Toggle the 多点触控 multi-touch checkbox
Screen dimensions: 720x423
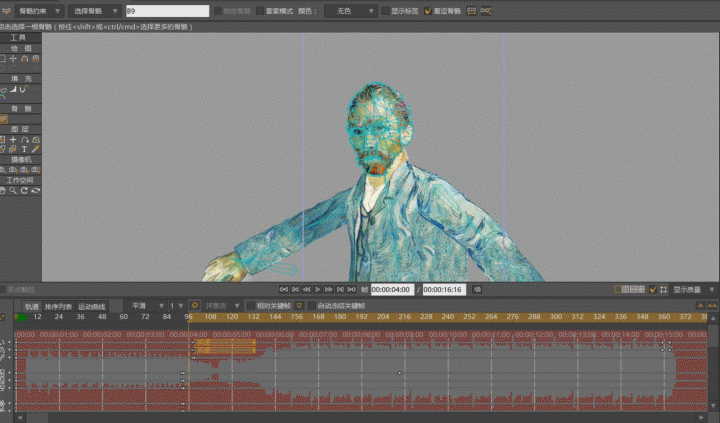3,289
